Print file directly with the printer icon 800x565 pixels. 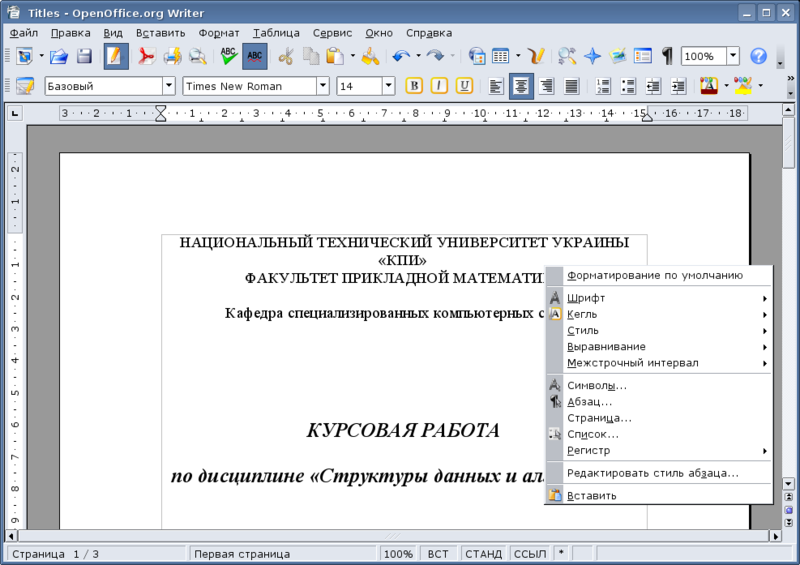pos(172,56)
